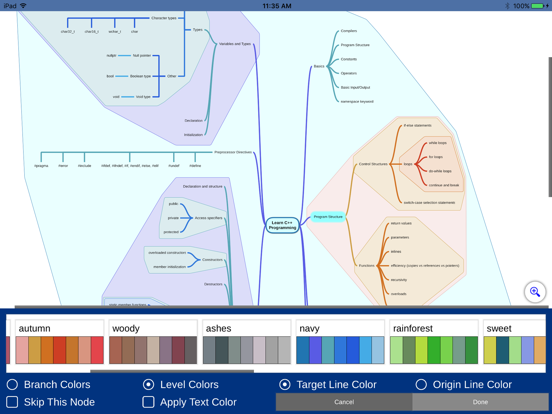The height and width of the screenshot is (414, 552).
Task: Select the Other node
Action: pos(172,76)
